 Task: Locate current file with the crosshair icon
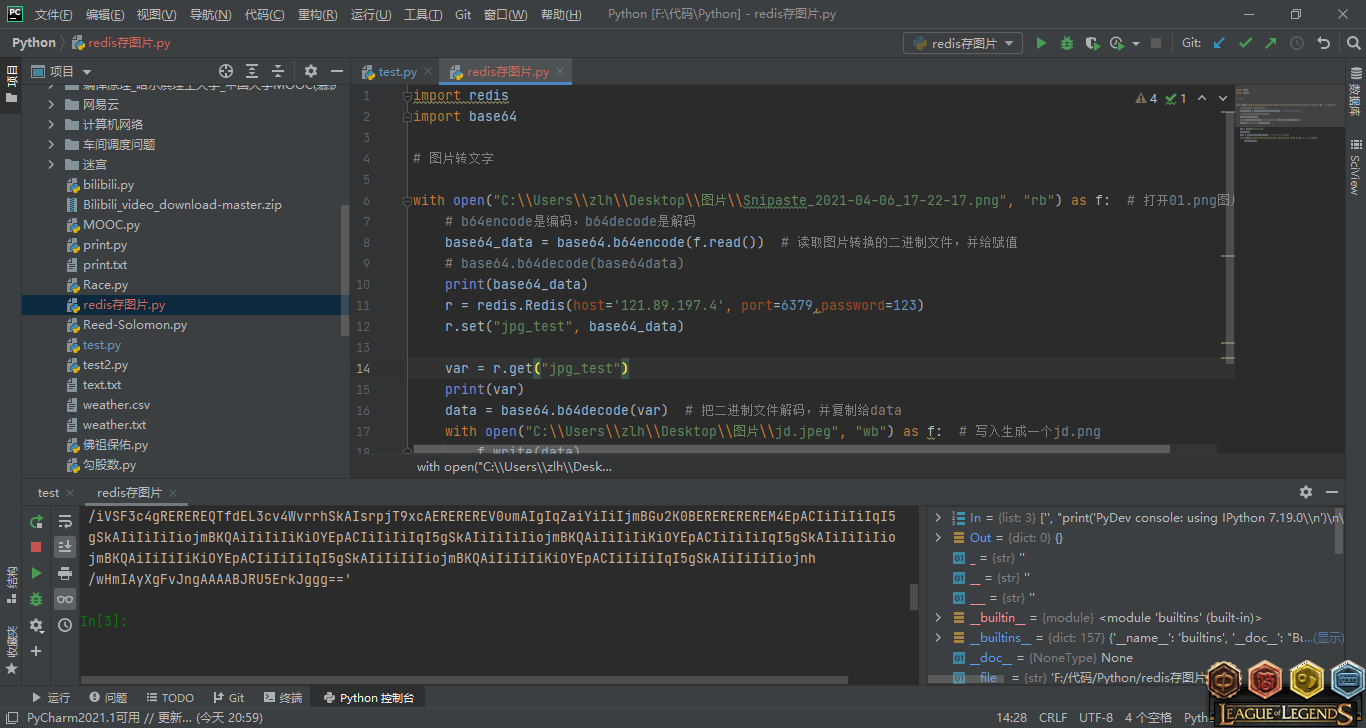tap(226, 71)
